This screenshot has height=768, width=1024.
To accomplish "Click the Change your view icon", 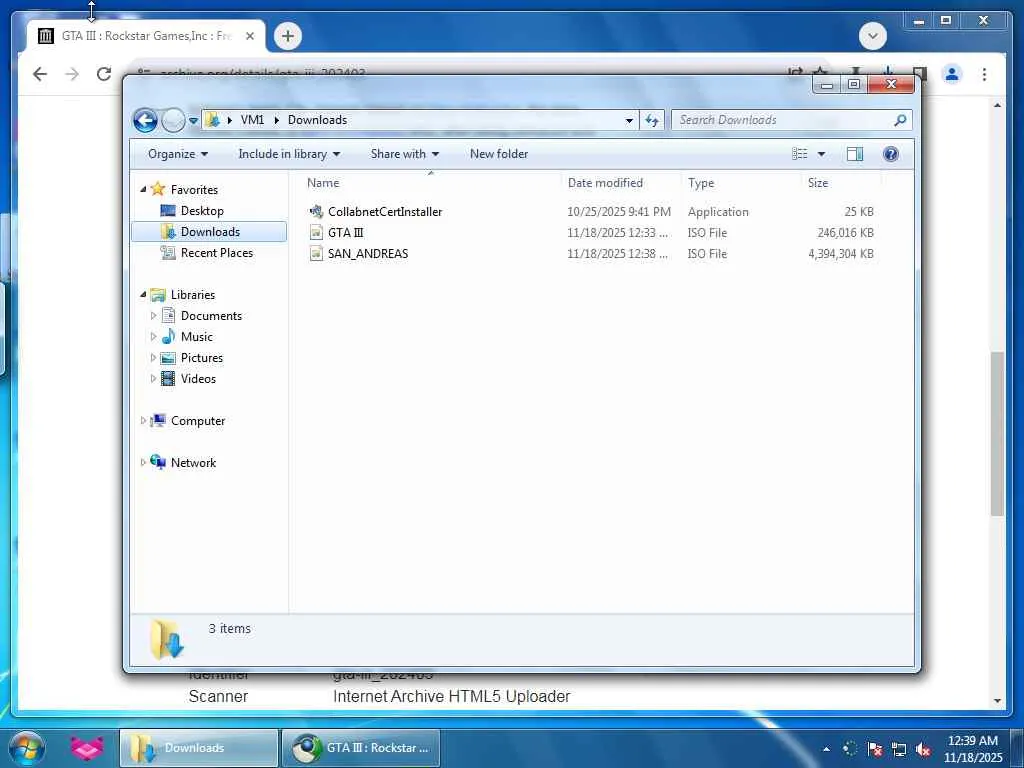I will point(800,153).
